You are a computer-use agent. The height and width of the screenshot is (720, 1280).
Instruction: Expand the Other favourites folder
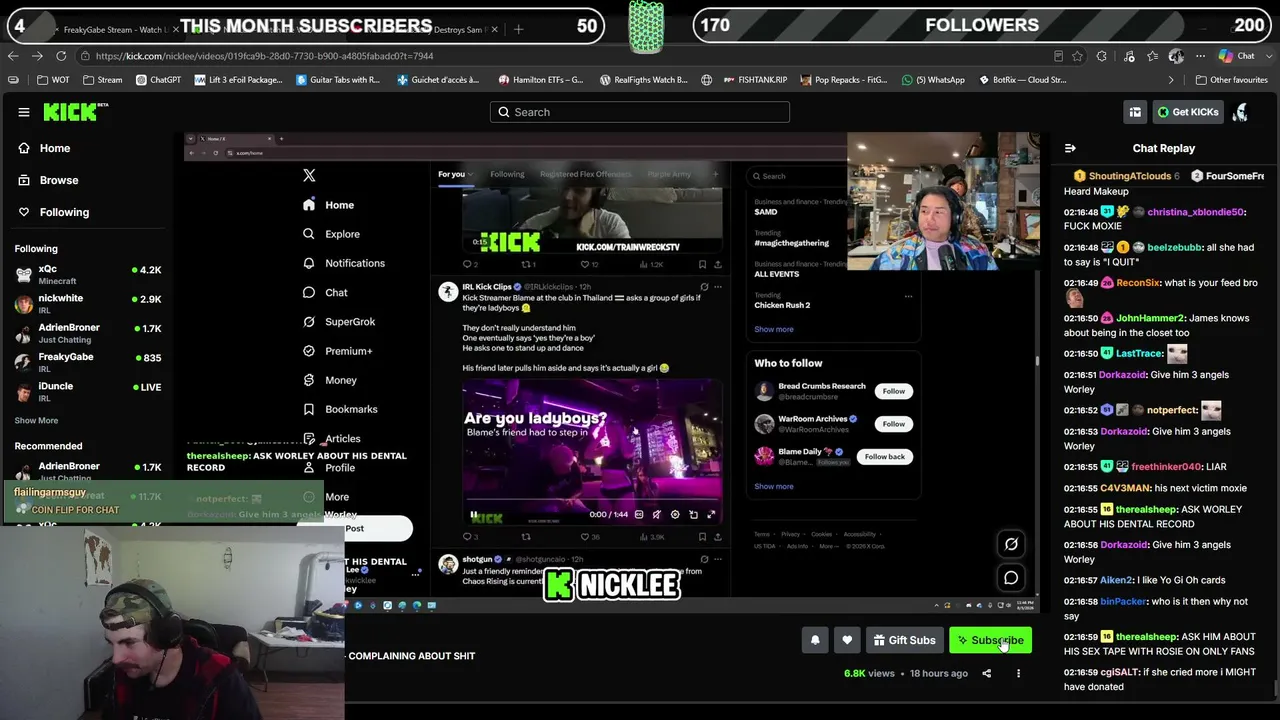(x=1231, y=80)
